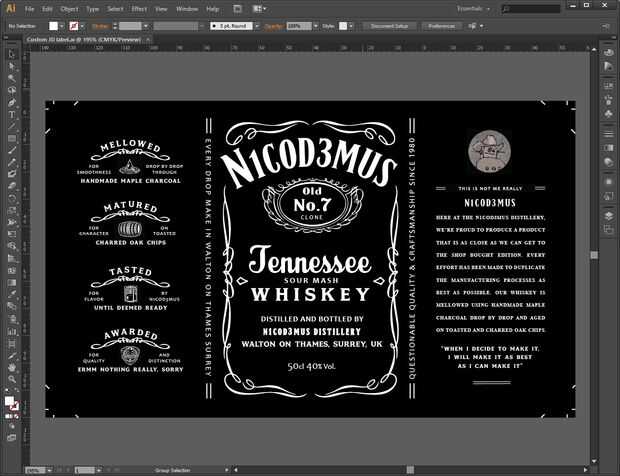Screen dimensions: 620x476
Task: Switch the drawing mode
Action: tap(11, 426)
